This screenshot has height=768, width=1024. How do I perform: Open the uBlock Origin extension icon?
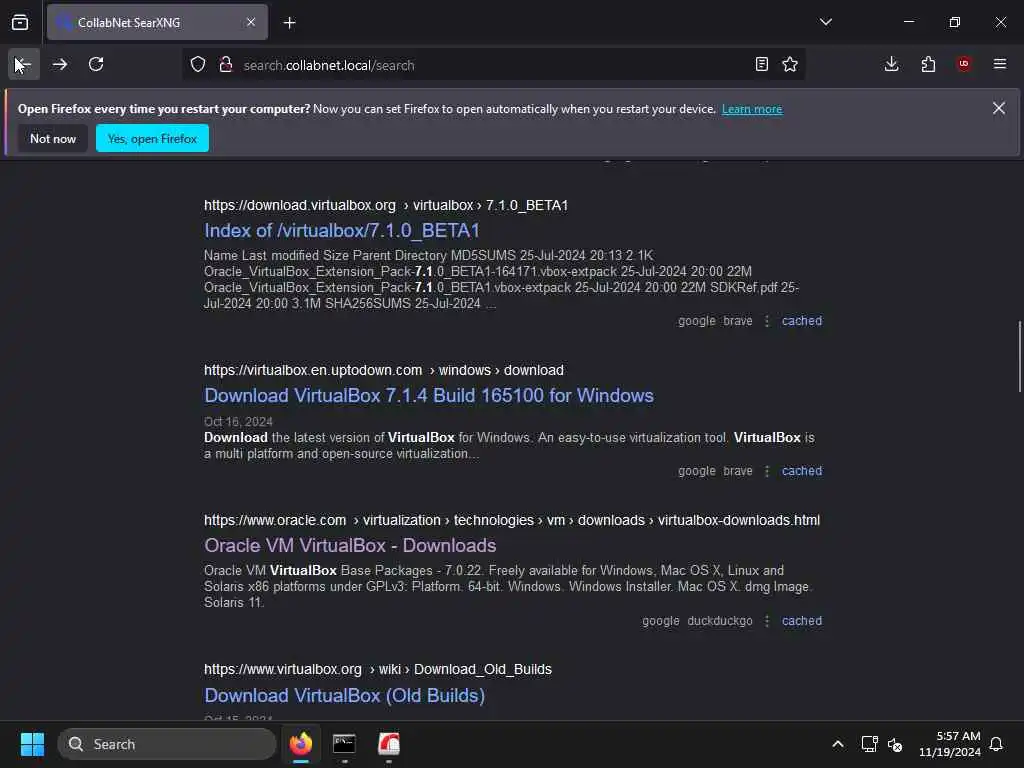pos(964,64)
